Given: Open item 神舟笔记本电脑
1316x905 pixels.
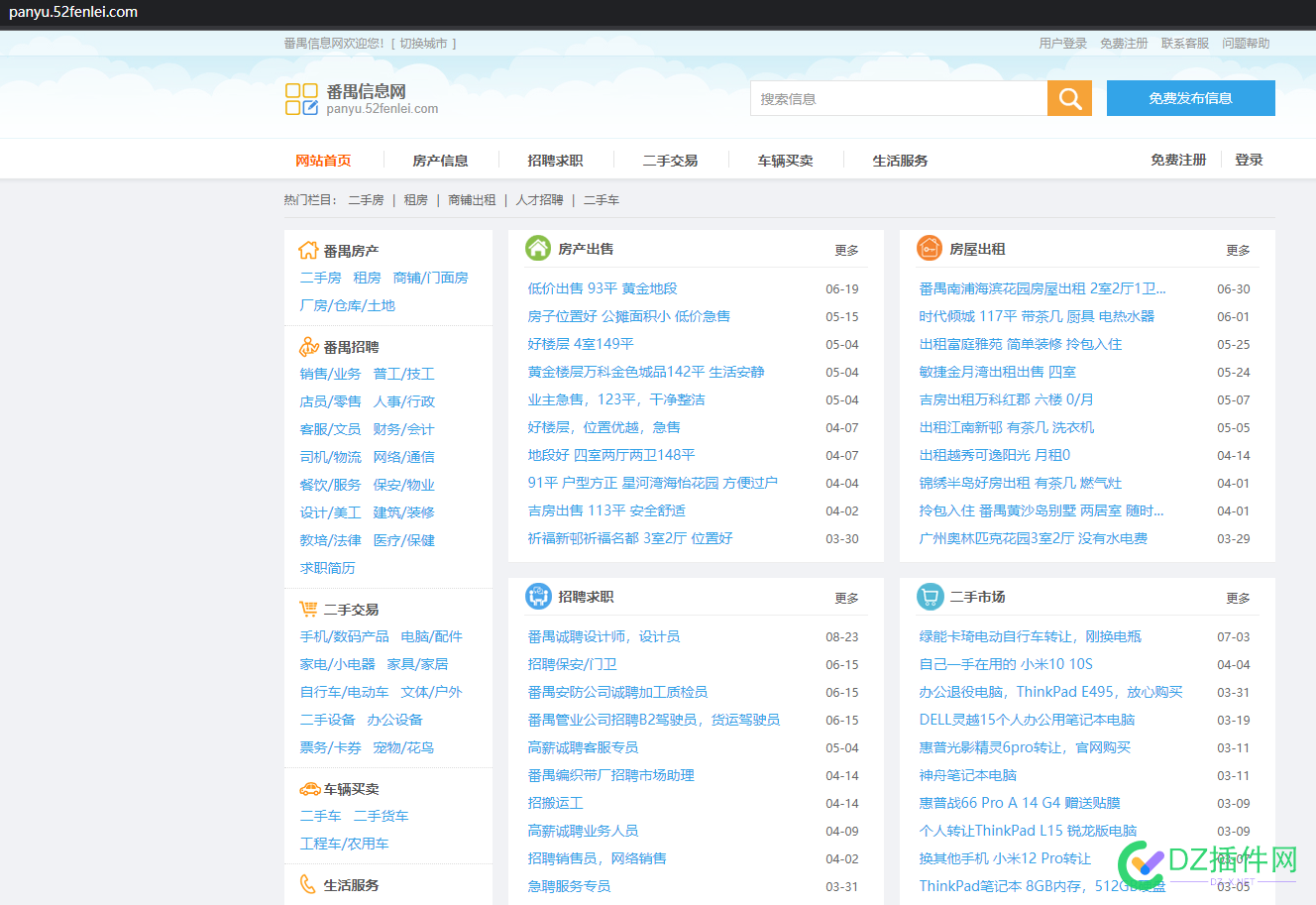Looking at the screenshot, I should tap(968, 775).
